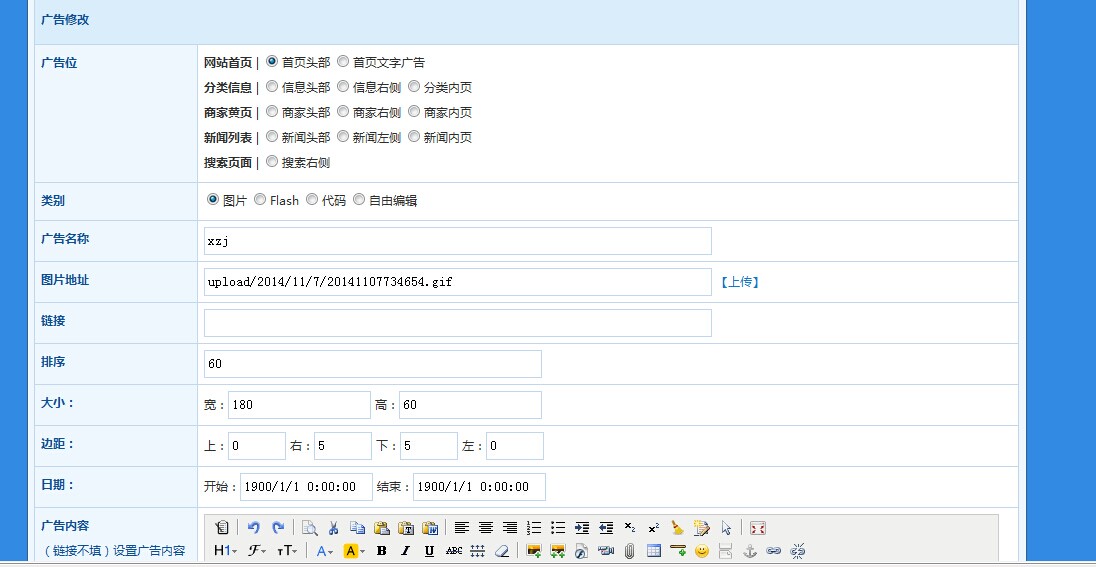Insert an emoticon using the smiley icon
Image resolution: width=1096 pixels, height=567 pixels.
pos(702,551)
